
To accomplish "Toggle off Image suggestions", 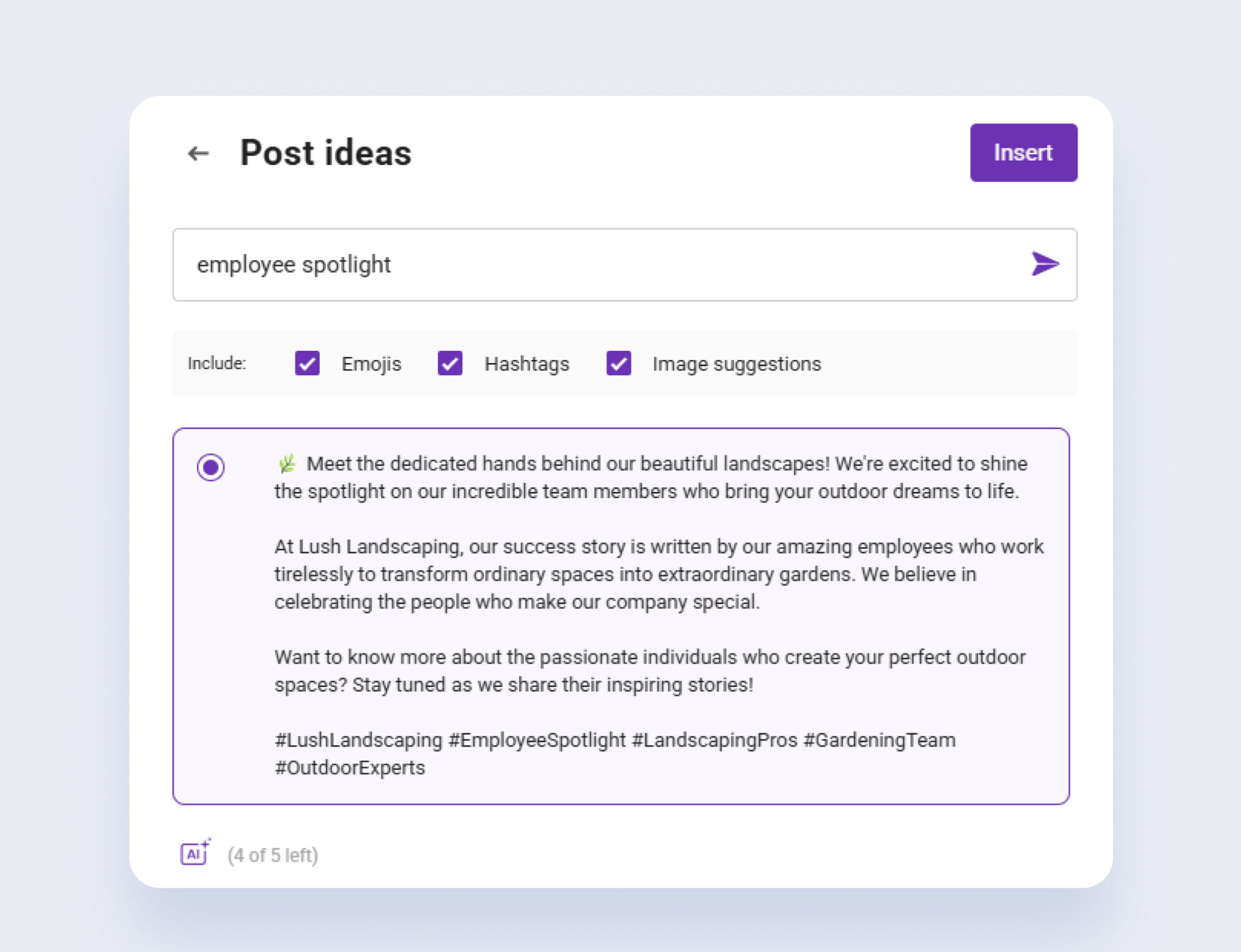I will point(618,364).
